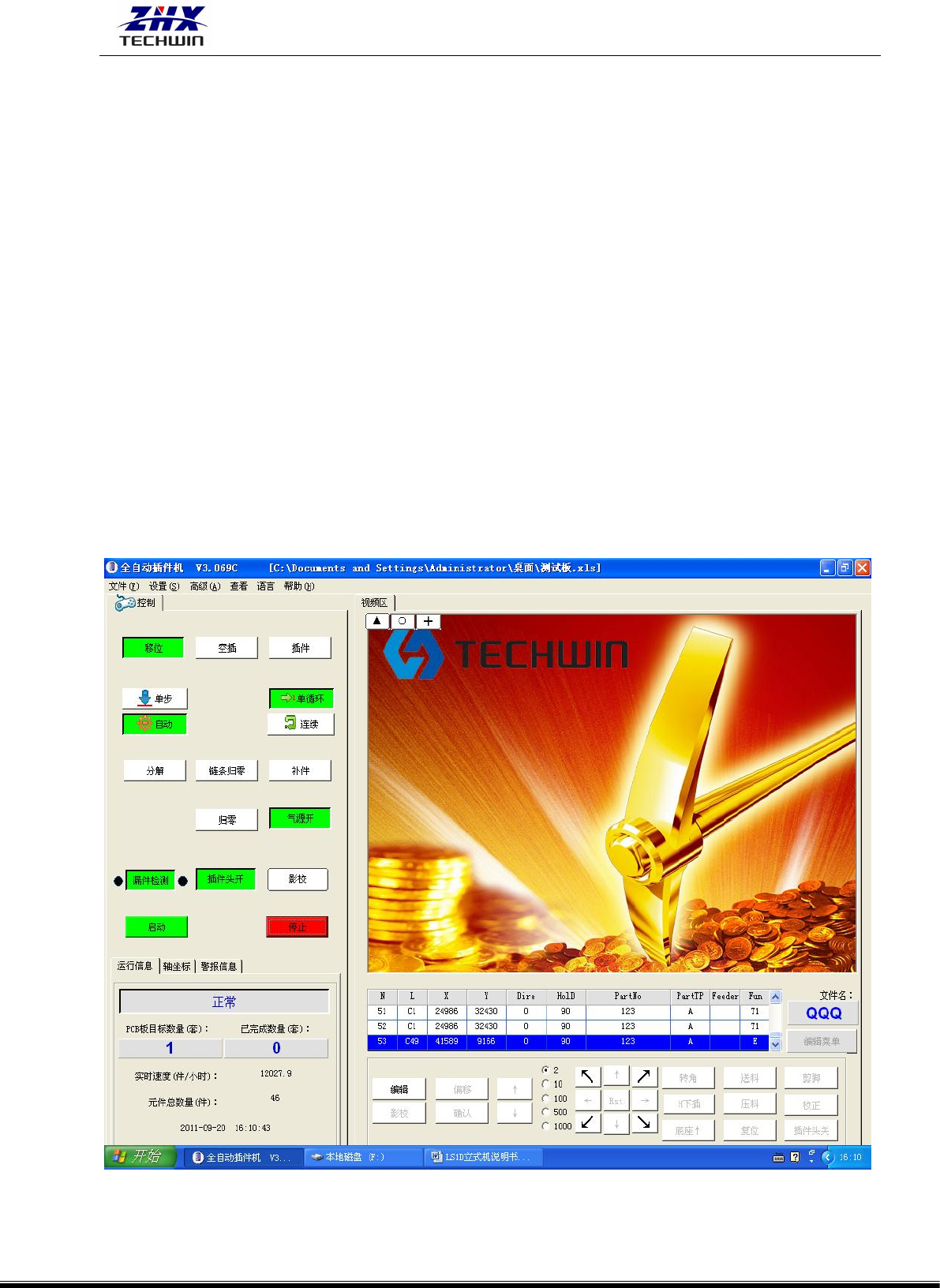This screenshot has height=1288, width=940.
Task: Click the plus icon in video area
Action: [428, 621]
